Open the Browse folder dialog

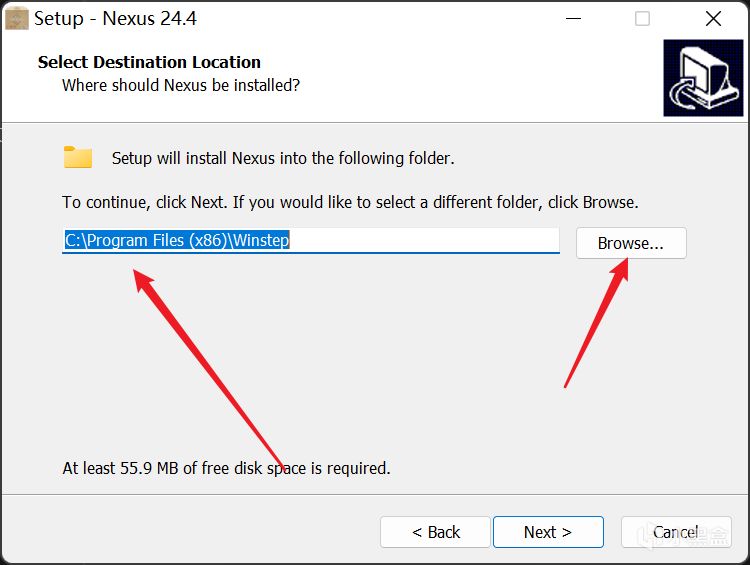coord(630,243)
